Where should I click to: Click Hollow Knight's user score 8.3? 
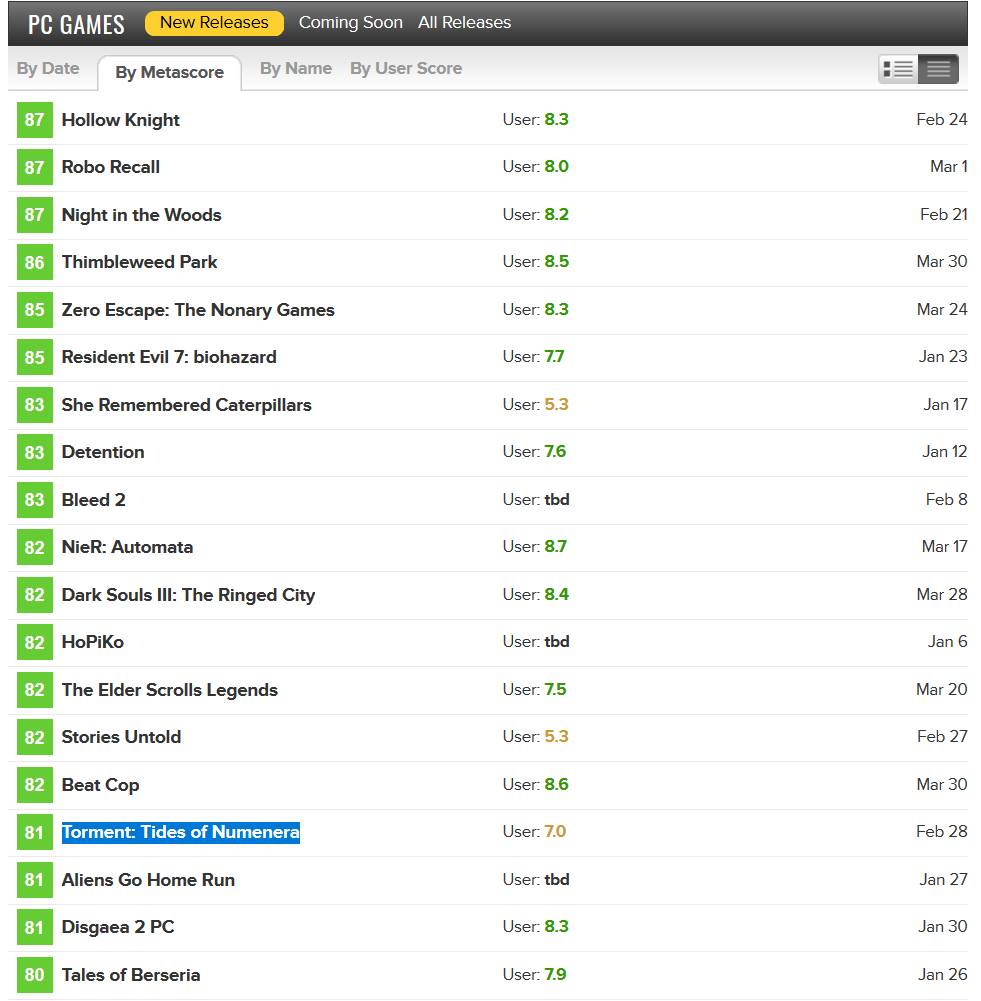[x=556, y=120]
